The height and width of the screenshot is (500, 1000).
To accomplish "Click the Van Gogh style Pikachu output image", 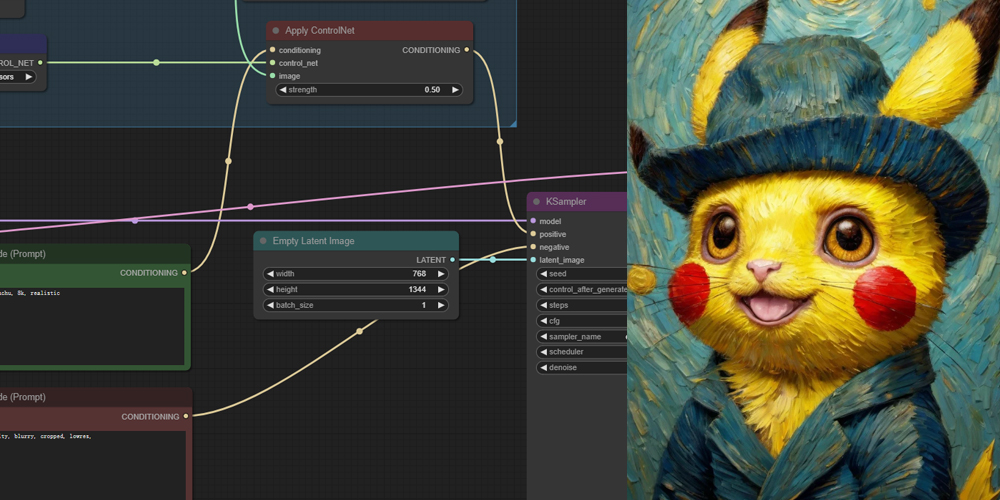I will (x=813, y=250).
